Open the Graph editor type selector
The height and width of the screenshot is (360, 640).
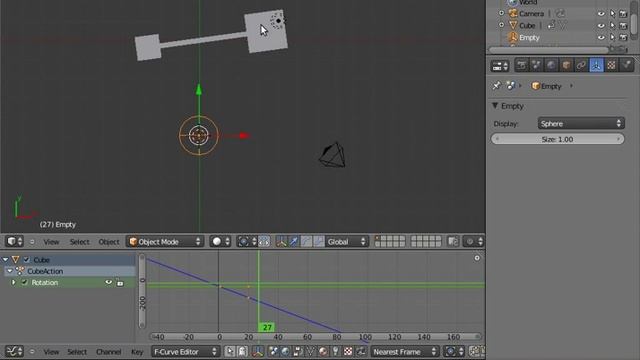[x=14, y=351]
